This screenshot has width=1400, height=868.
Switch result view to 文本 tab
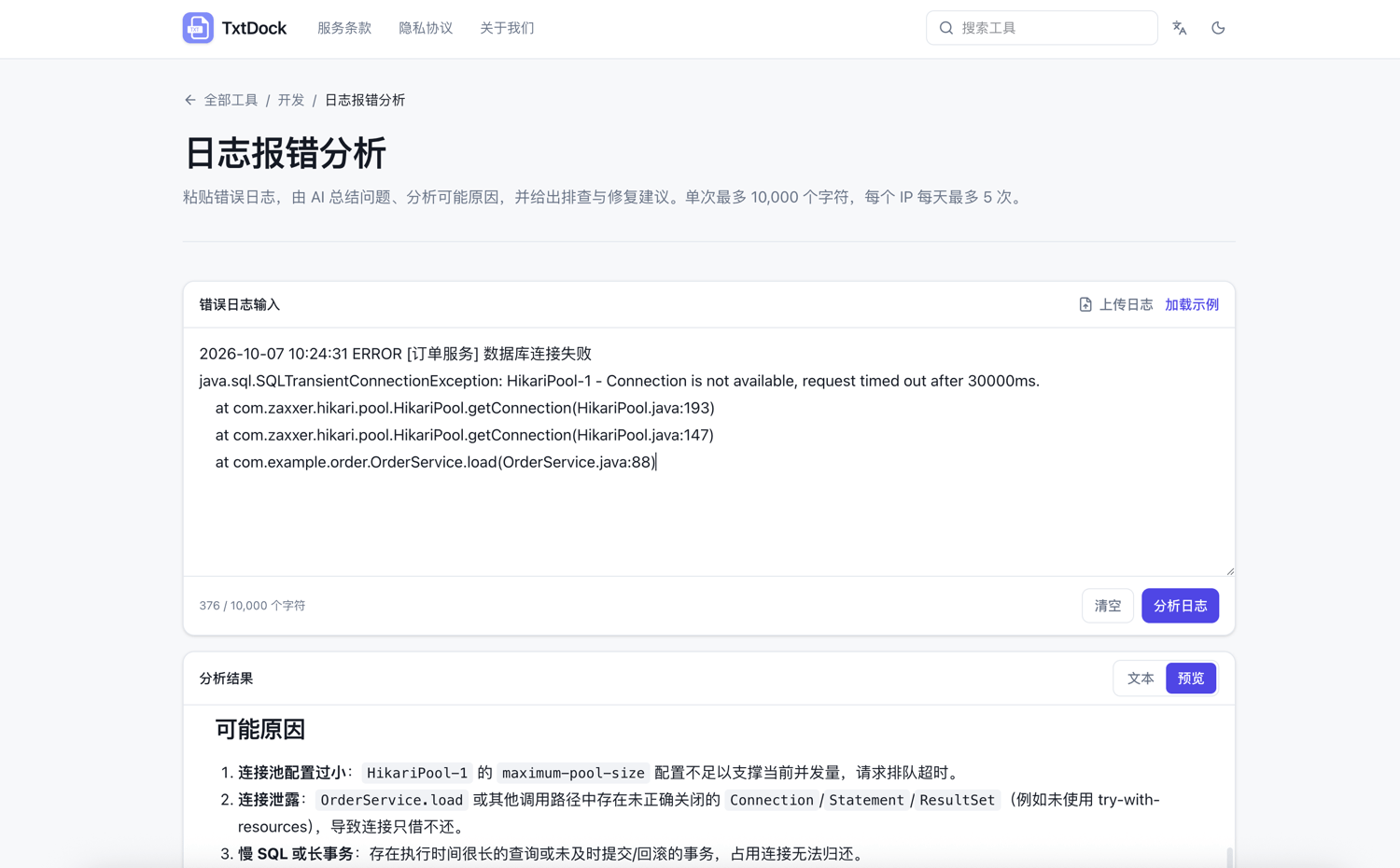pos(1141,679)
